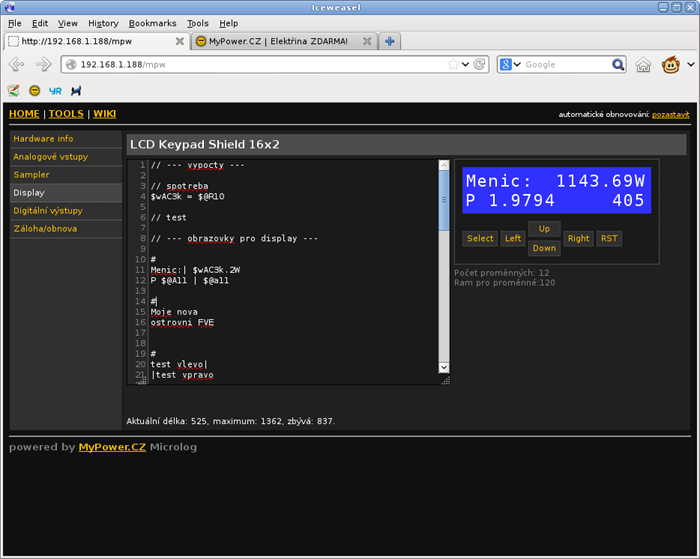Click into the Google search field
Screen dimensions: 700x559
565,64
